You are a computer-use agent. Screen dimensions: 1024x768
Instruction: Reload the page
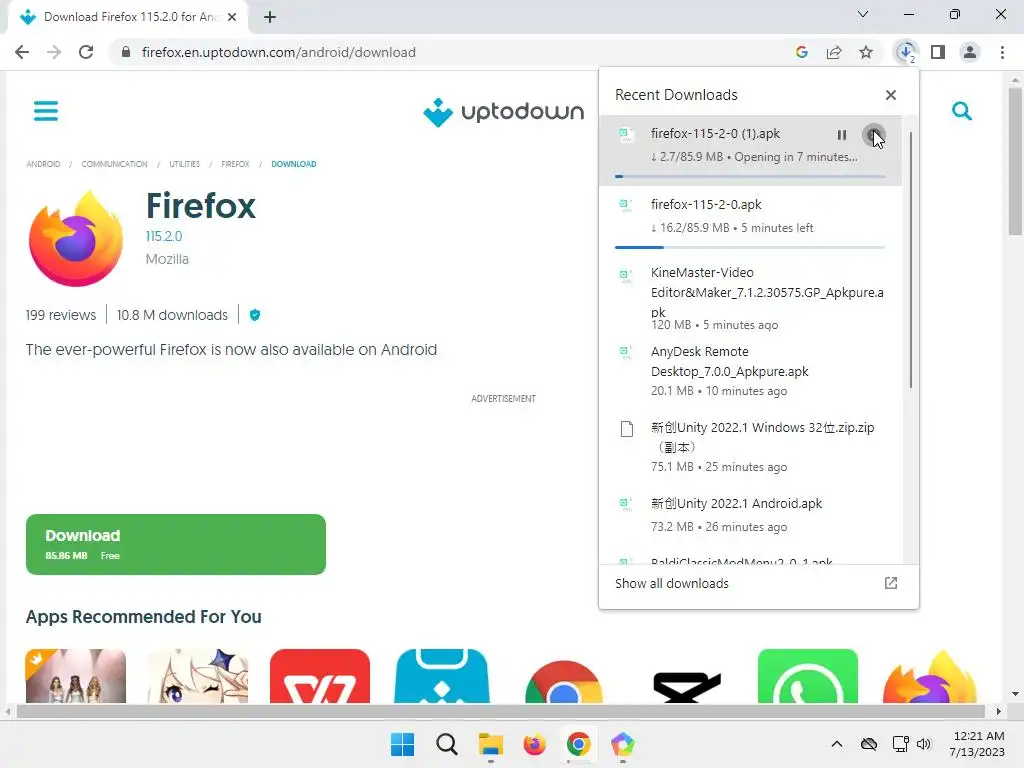pyautogui.click(x=86, y=52)
